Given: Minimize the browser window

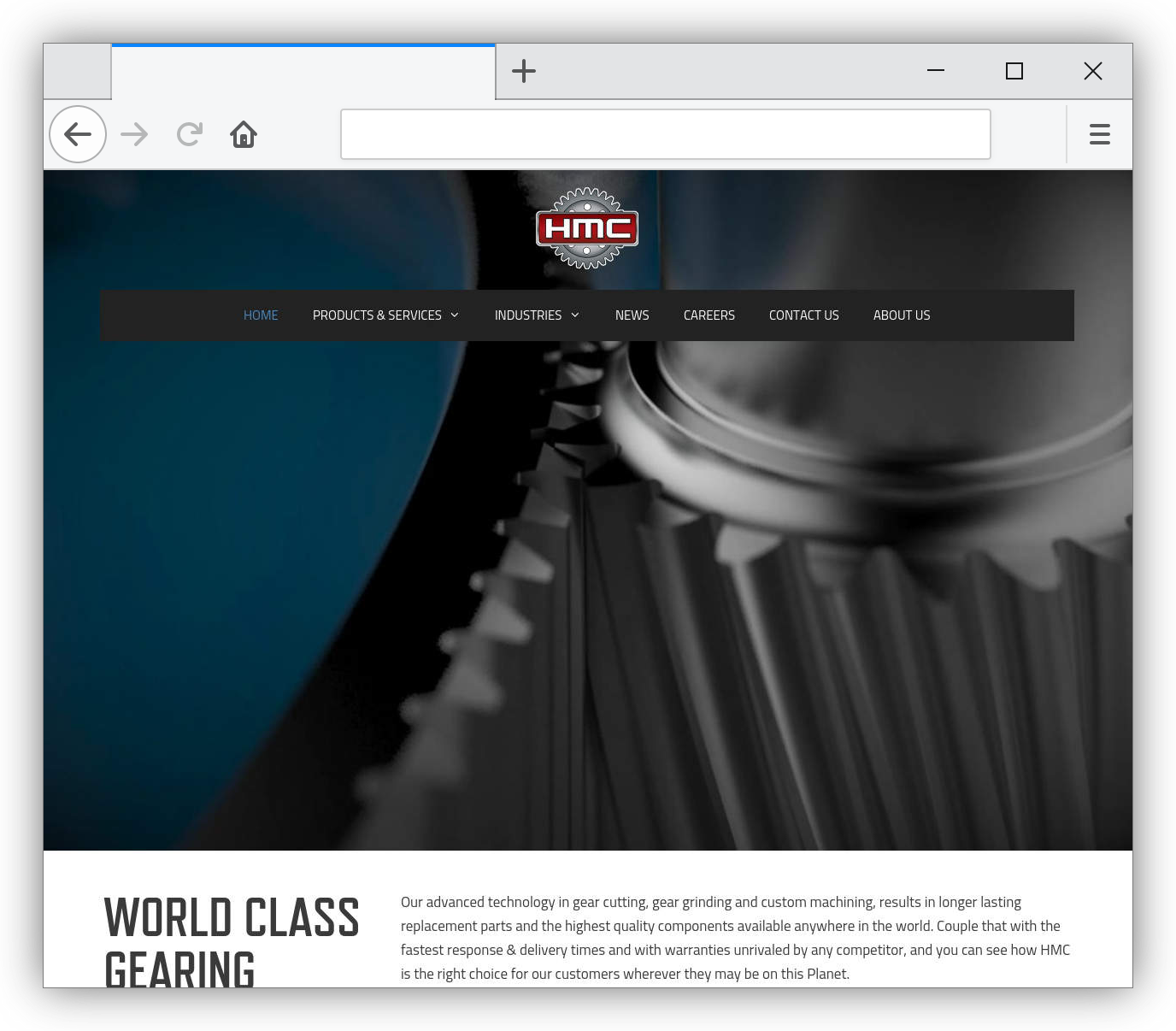Looking at the screenshot, I should point(936,71).
